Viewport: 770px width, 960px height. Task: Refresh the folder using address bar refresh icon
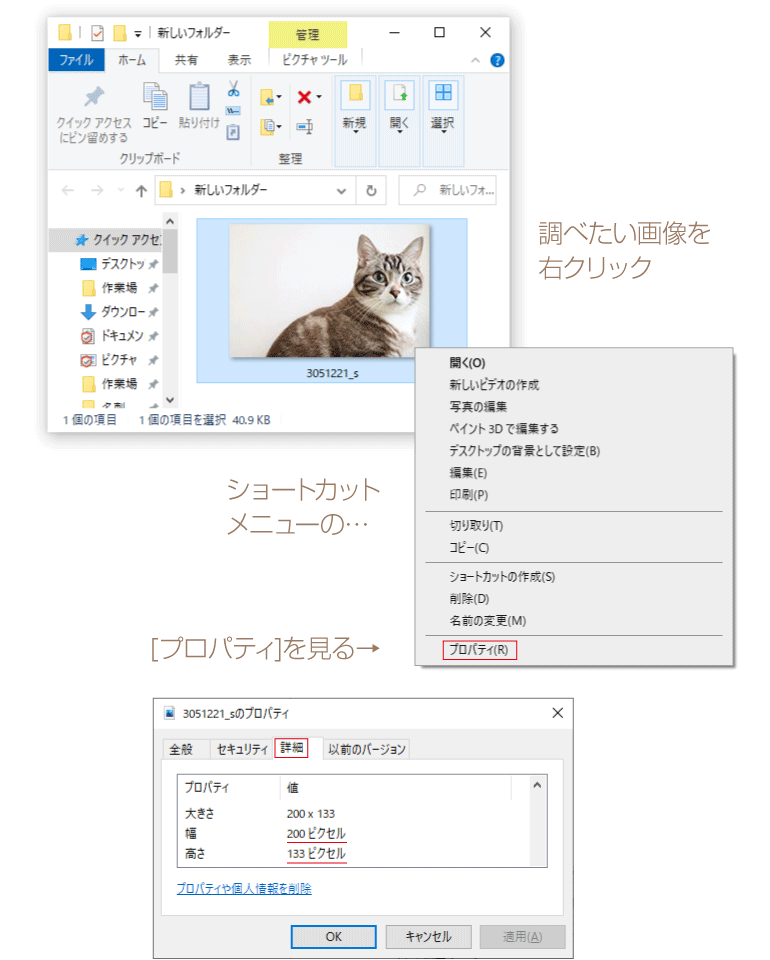coord(371,190)
